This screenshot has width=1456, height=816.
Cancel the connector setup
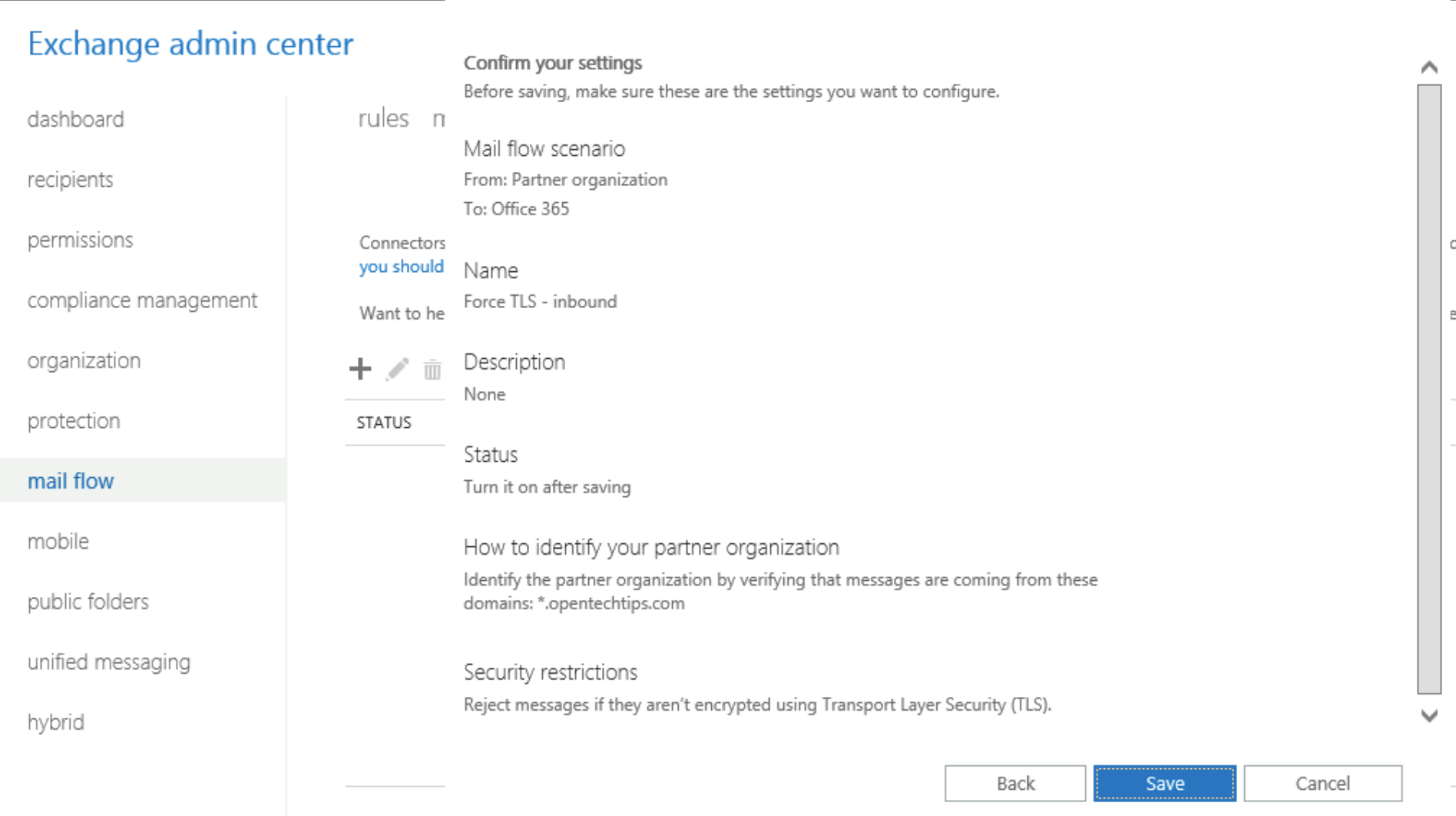pyautogui.click(x=1322, y=783)
